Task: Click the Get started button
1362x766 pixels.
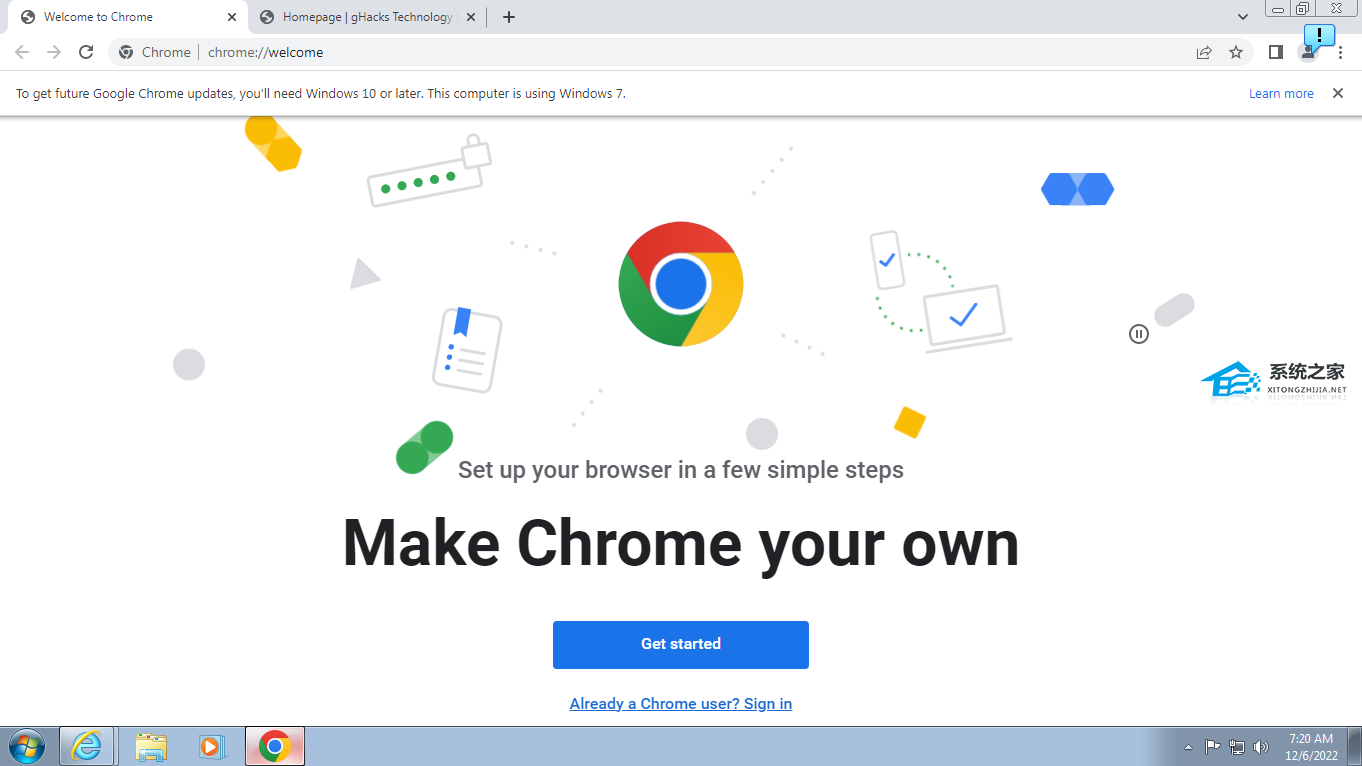Action: click(681, 644)
